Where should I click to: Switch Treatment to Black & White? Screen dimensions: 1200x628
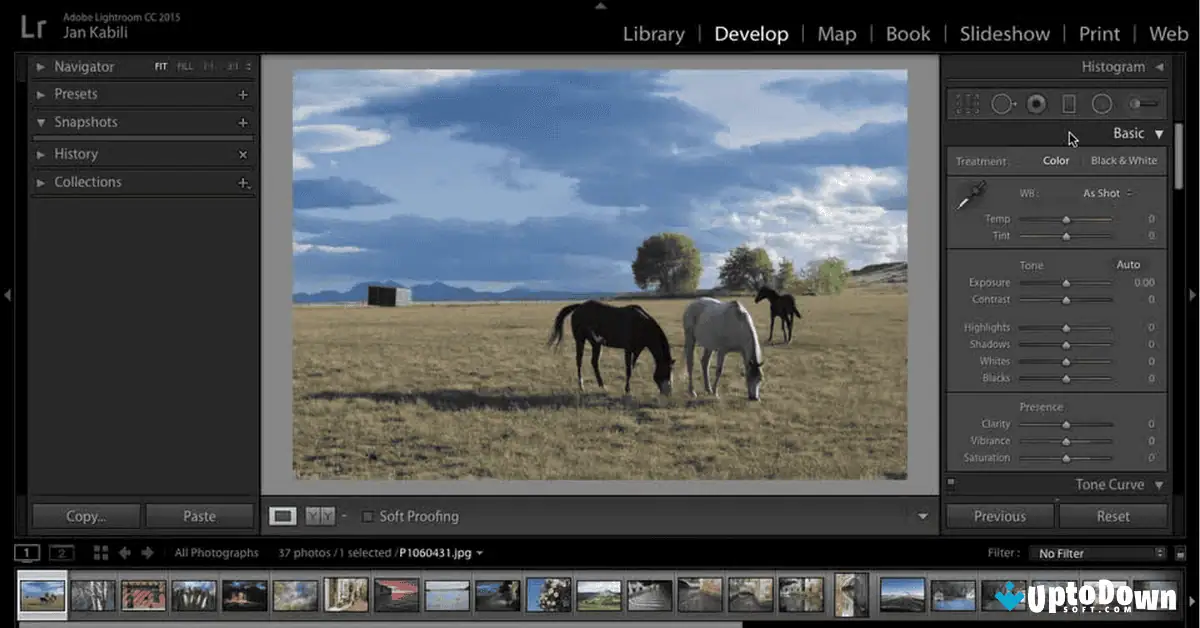pyautogui.click(x=1124, y=160)
